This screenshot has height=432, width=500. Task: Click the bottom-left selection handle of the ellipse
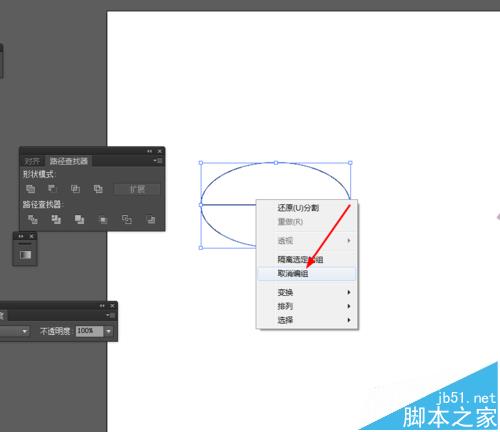[201, 248]
